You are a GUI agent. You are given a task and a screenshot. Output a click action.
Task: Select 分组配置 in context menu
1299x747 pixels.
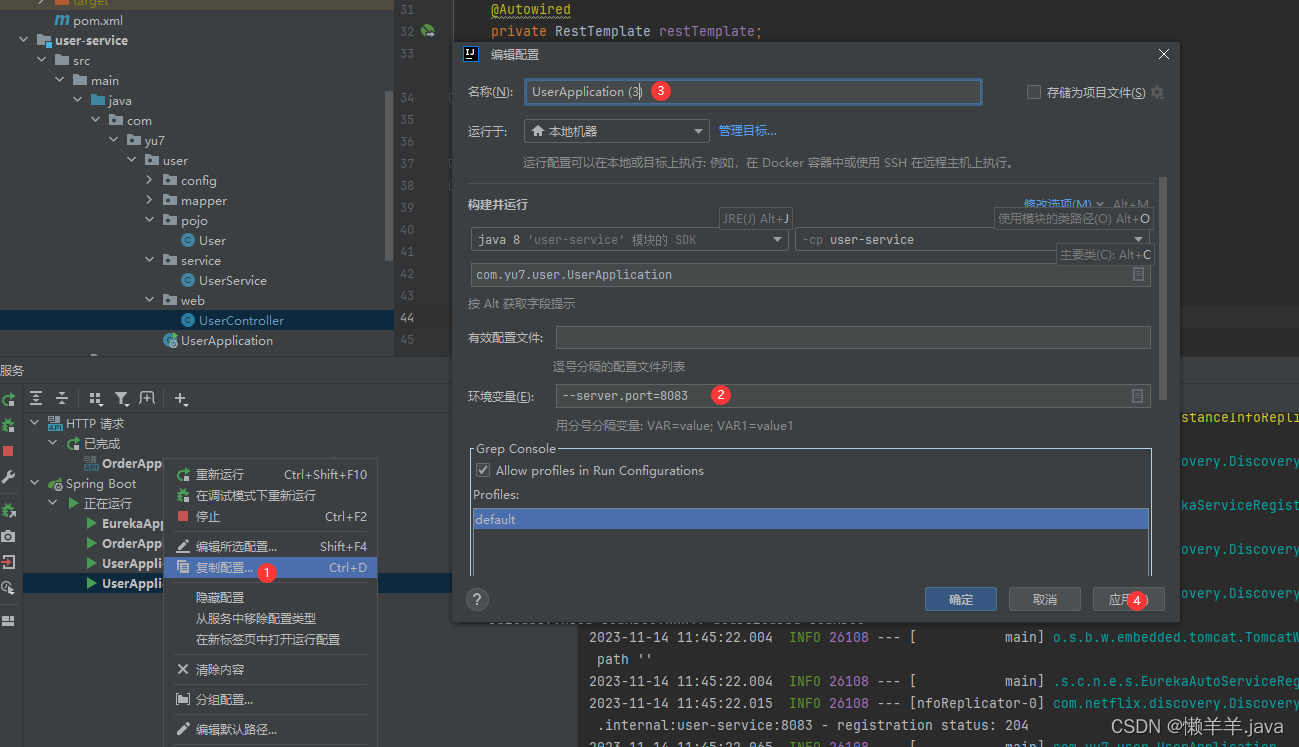271,700
